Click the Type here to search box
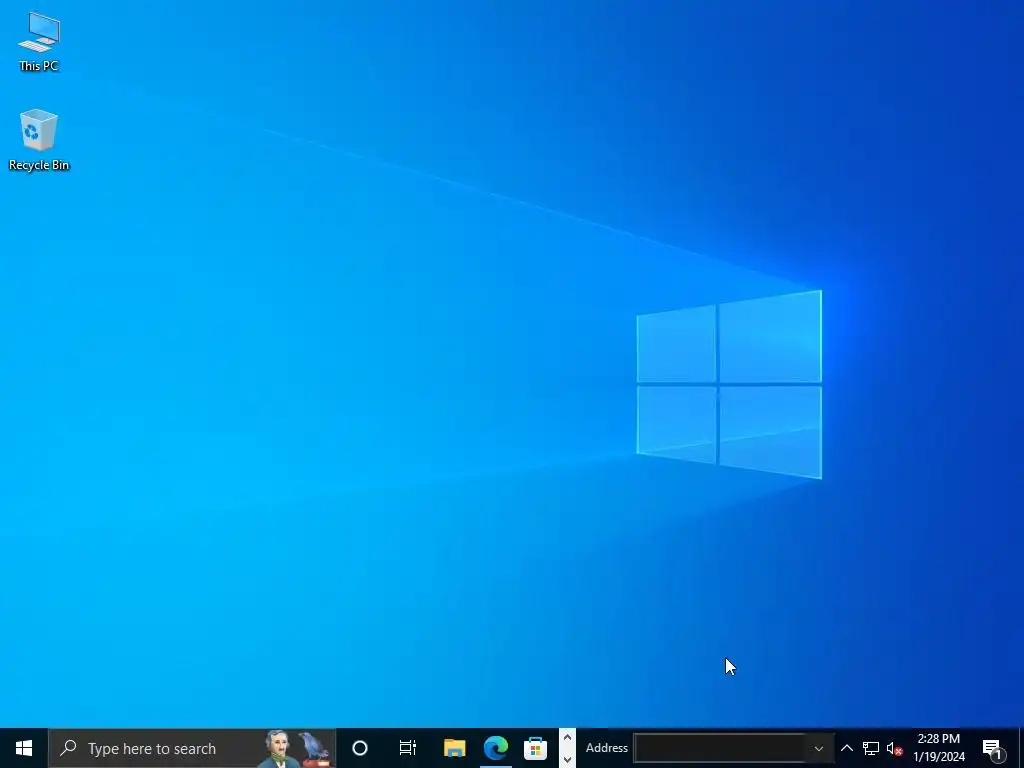1024x768 pixels. click(193, 748)
